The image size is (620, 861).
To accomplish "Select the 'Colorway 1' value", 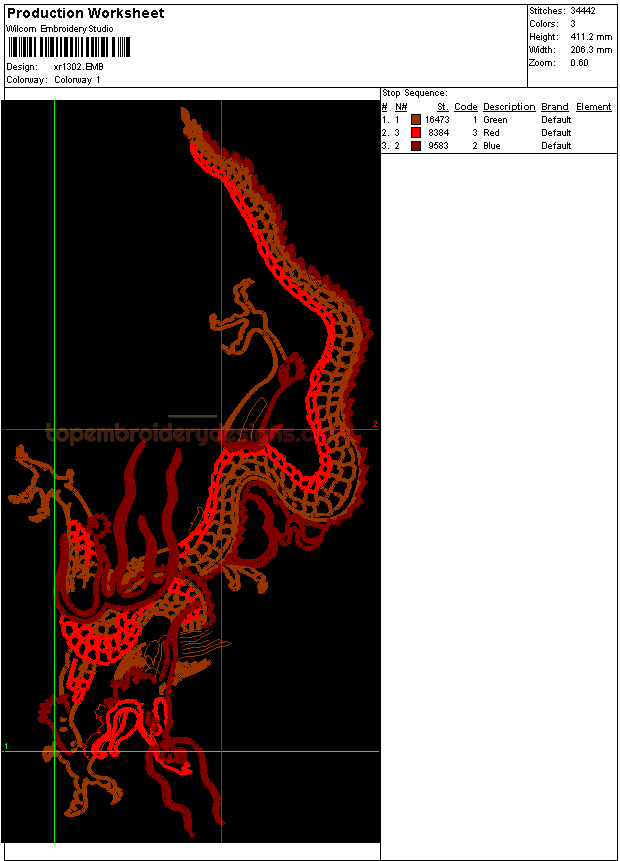I will coord(77,80).
